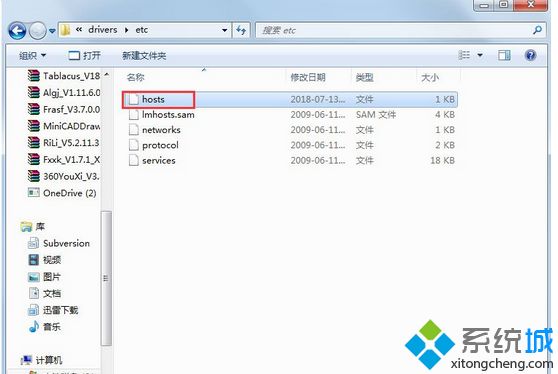Select the protocol file
This screenshot has height=374, width=558.
click(x=160, y=145)
